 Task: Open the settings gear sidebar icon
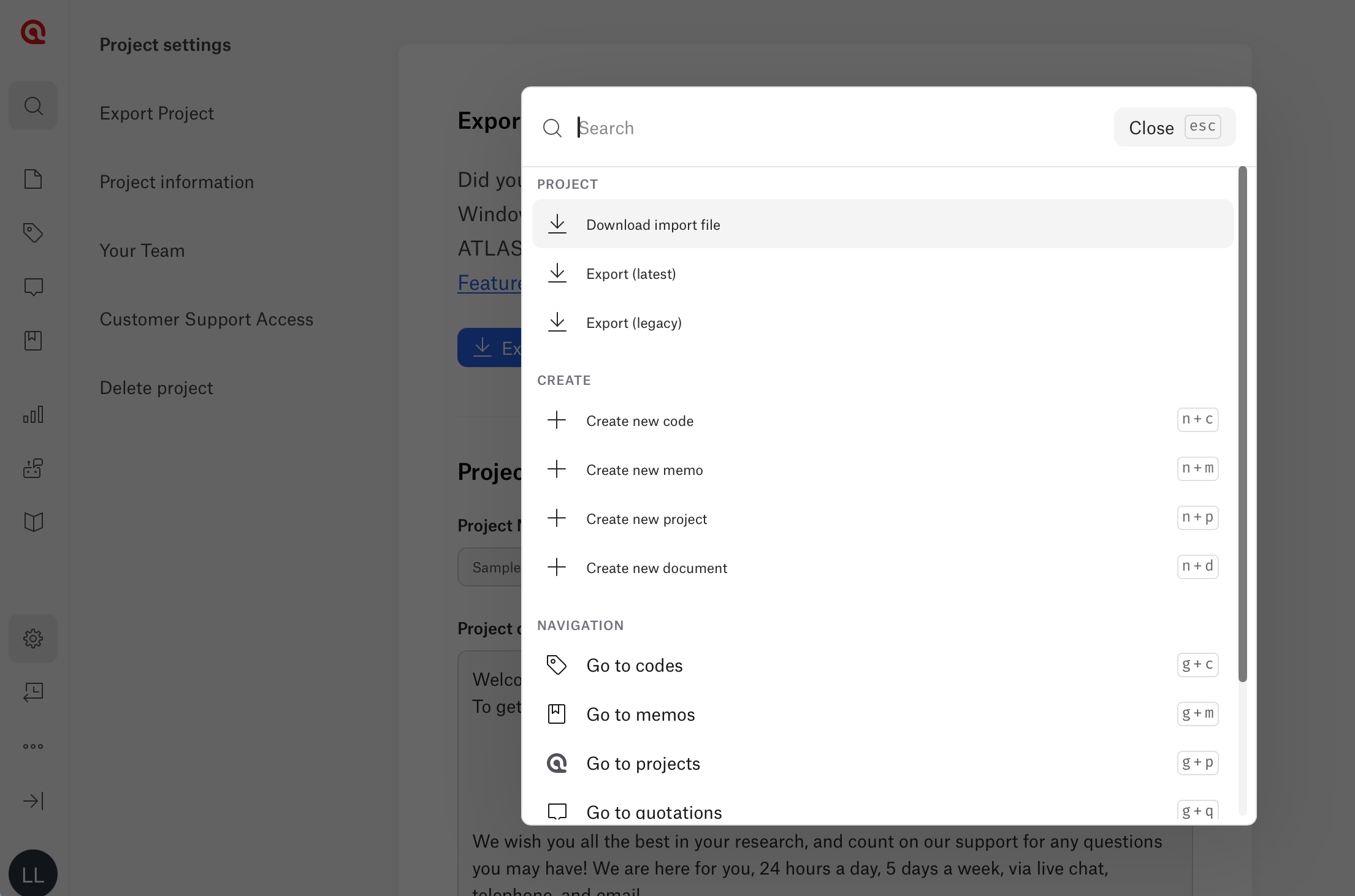[x=33, y=639]
